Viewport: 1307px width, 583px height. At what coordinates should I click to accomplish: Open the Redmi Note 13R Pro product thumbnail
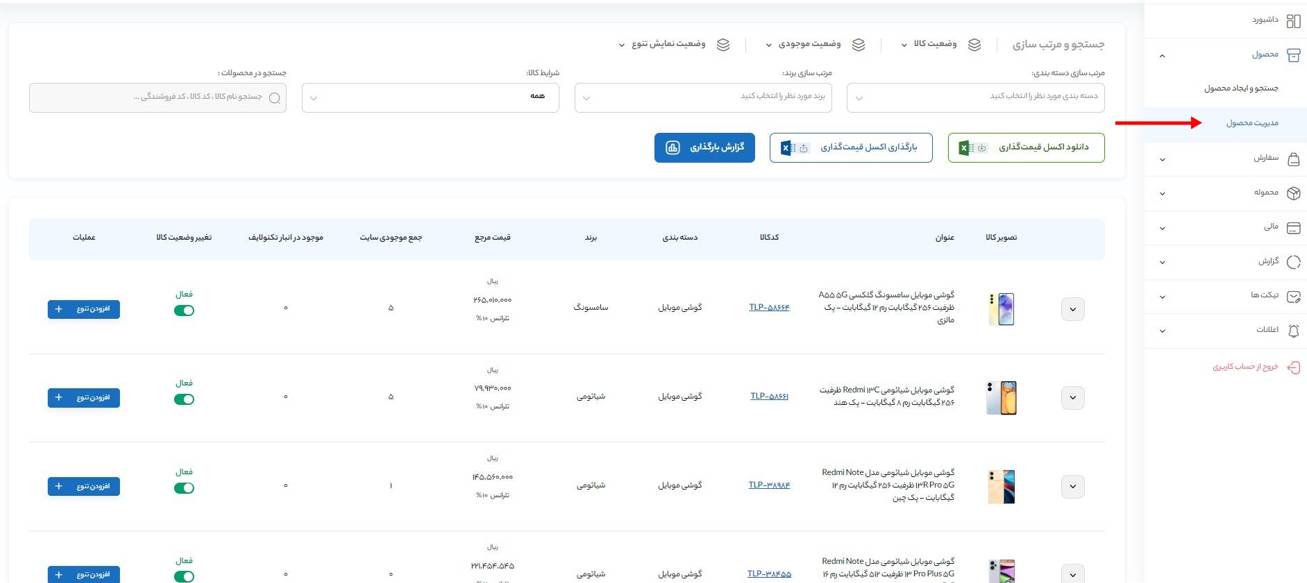click(1001, 486)
